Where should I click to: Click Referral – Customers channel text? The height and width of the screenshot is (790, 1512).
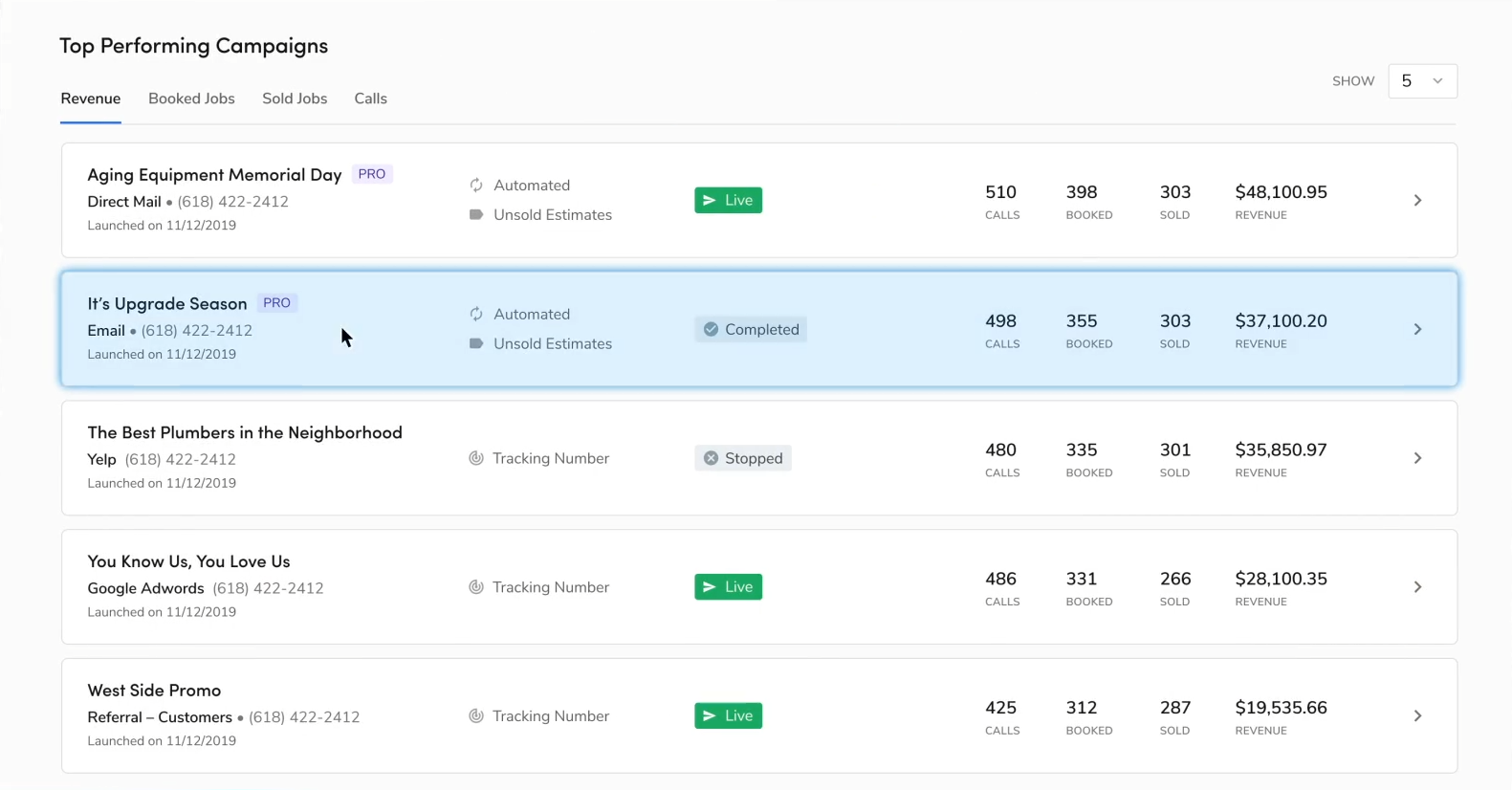160,717
